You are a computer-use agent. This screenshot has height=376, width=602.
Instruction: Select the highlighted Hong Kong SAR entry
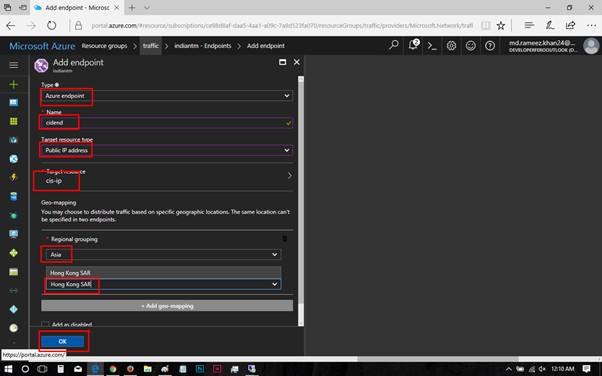[x=163, y=273]
